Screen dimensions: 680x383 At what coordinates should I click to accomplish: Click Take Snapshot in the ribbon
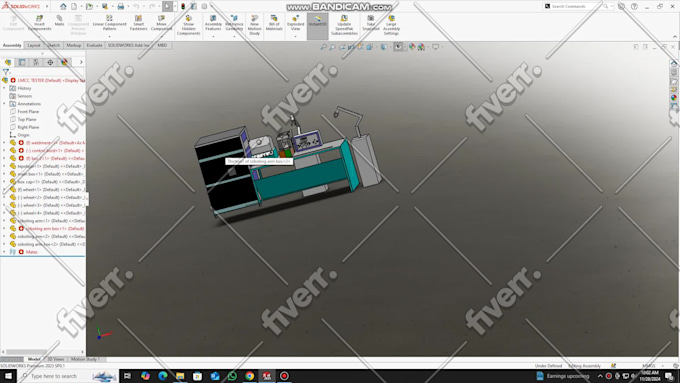click(371, 23)
